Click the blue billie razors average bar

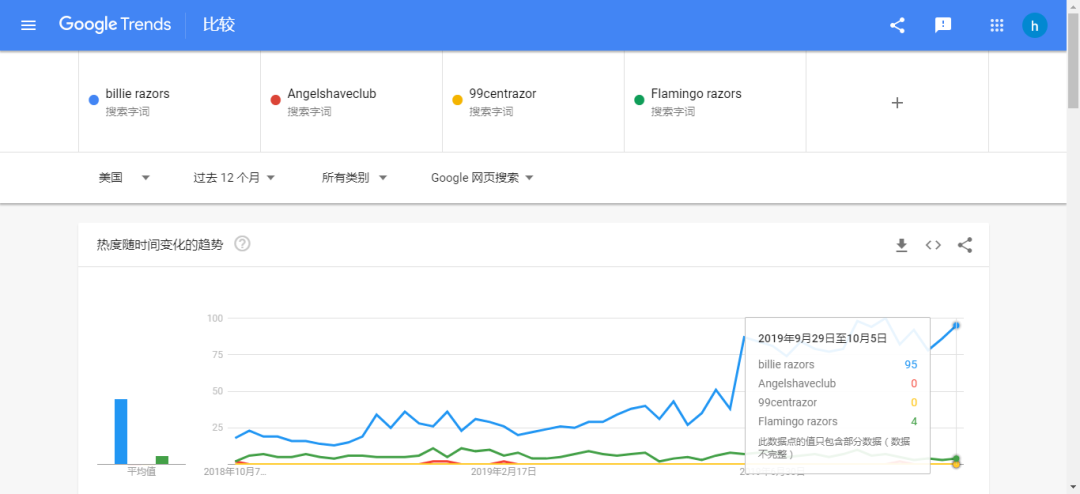(x=121, y=431)
